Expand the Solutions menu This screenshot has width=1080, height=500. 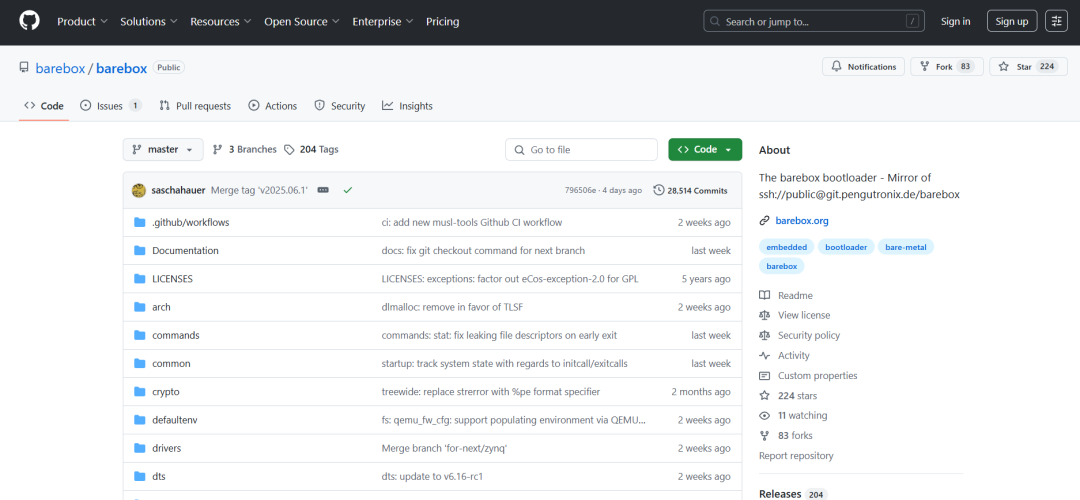[149, 21]
